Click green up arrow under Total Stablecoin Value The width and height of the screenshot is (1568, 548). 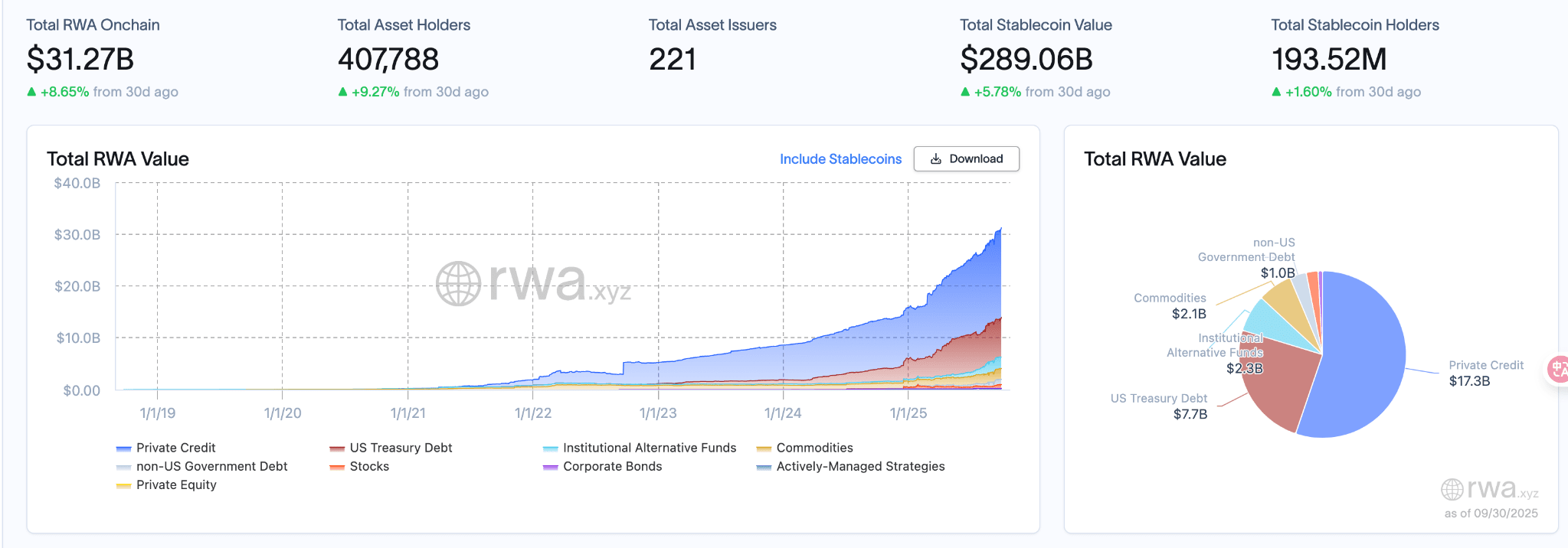[965, 92]
